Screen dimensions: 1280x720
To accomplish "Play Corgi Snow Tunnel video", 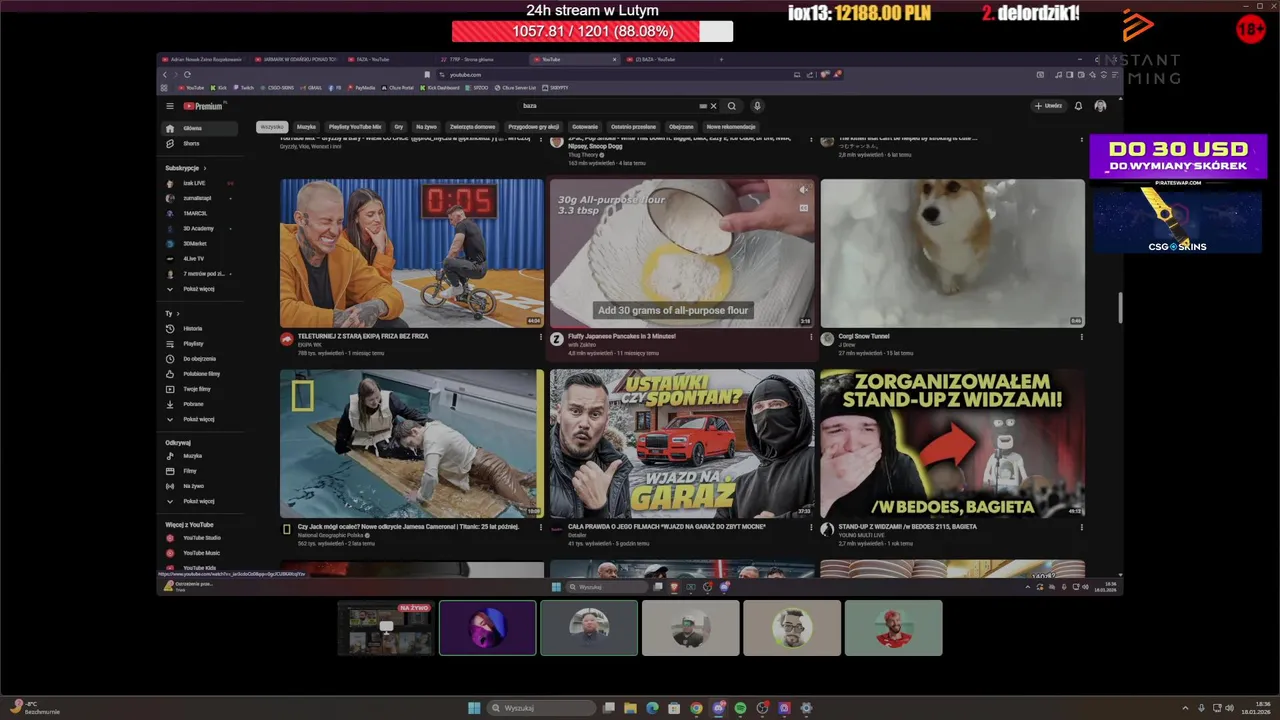I will tap(952, 253).
